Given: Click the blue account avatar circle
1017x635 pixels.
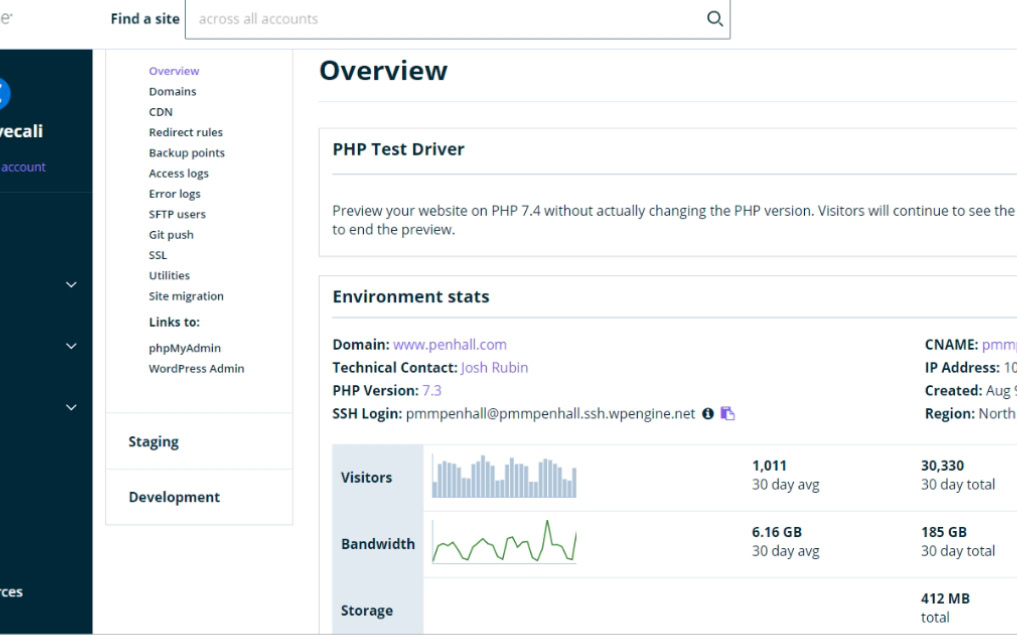Looking at the screenshot, I should 3,93.
